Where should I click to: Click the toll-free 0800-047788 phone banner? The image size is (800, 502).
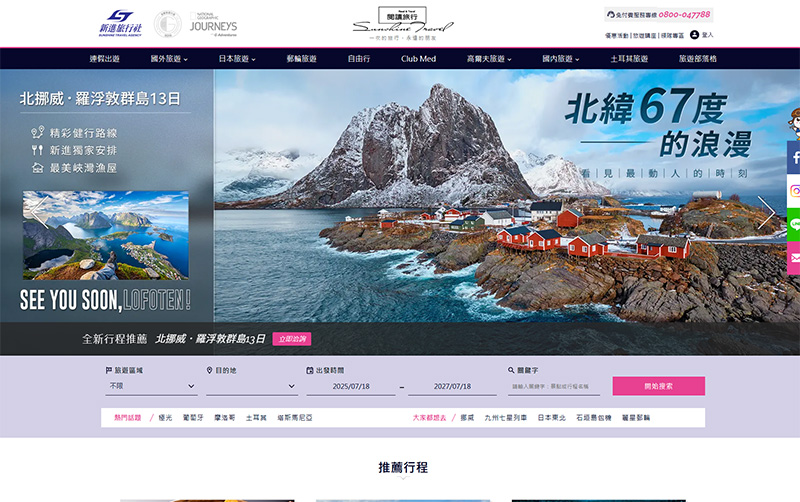658,15
